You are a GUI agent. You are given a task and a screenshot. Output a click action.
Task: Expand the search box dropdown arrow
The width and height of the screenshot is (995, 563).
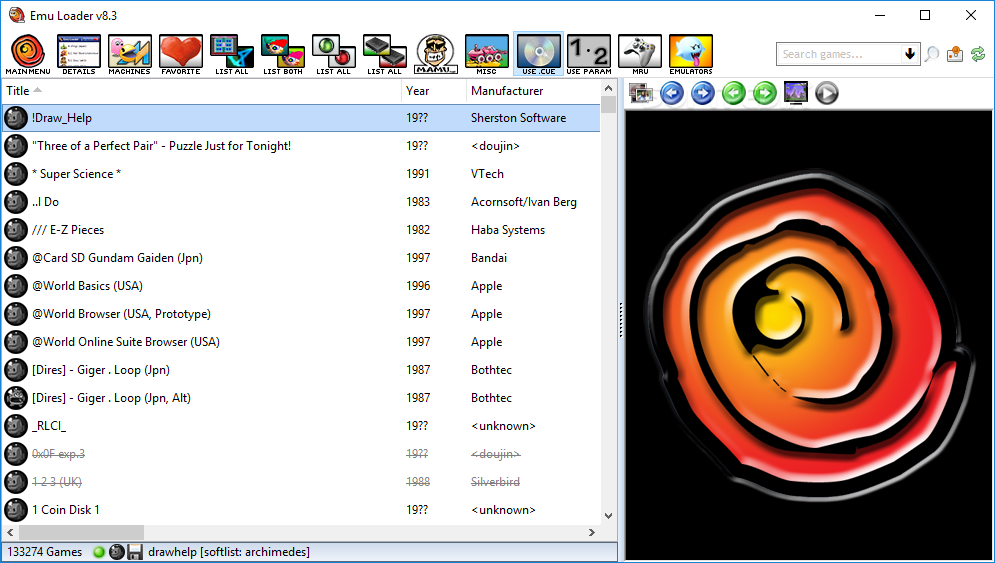coord(910,54)
